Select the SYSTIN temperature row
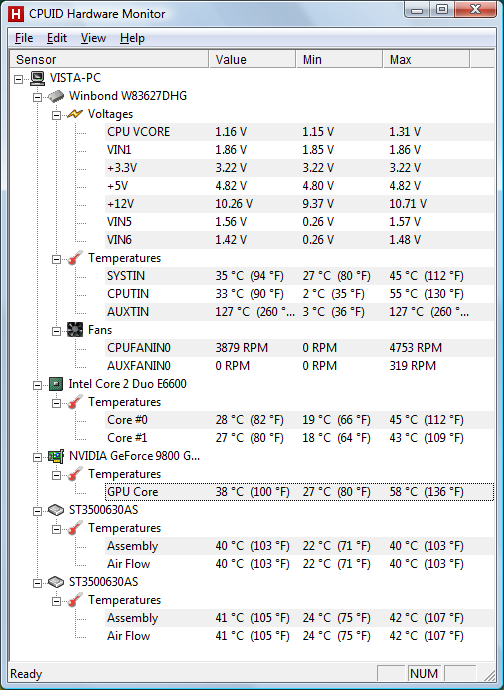Viewport: 504px width, 690px height. coord(299,276)
